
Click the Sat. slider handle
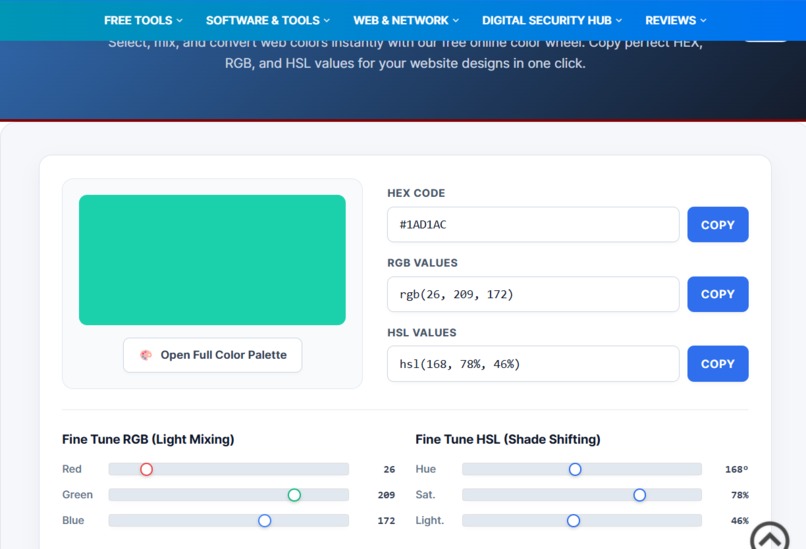point(639,495)
